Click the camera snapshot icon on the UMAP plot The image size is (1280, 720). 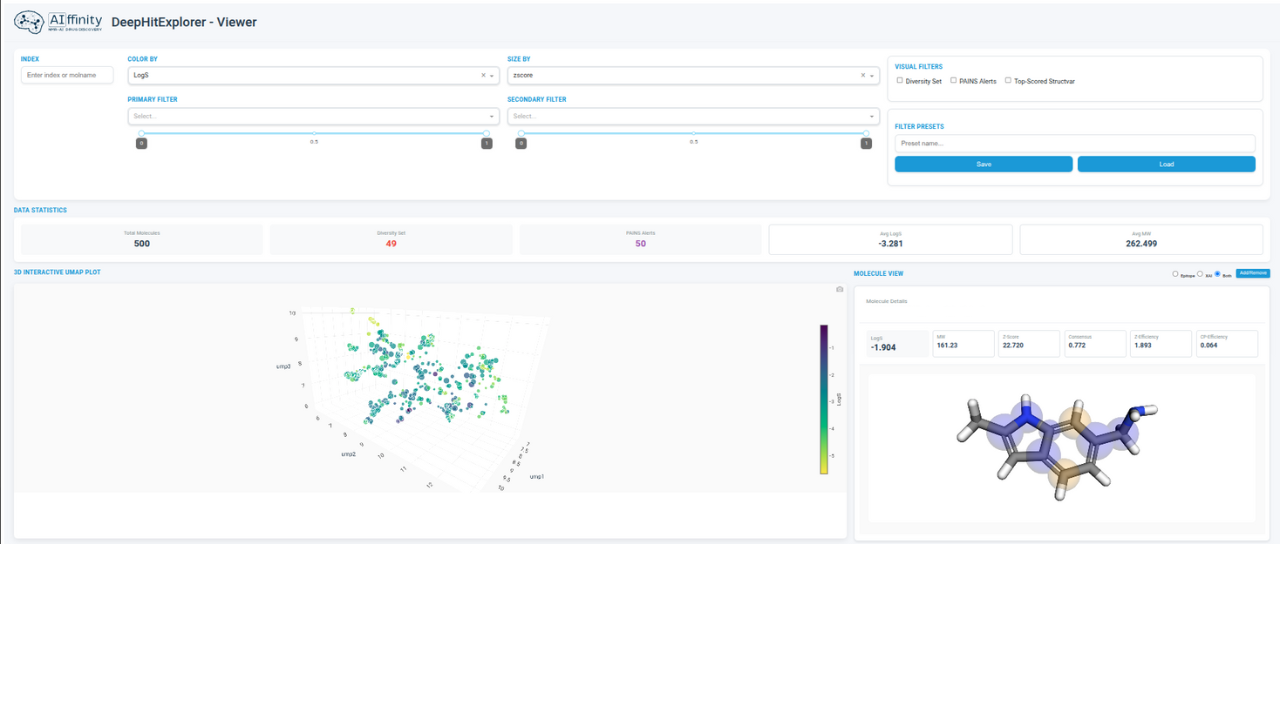pyautogui.click(x=838, y=289)
